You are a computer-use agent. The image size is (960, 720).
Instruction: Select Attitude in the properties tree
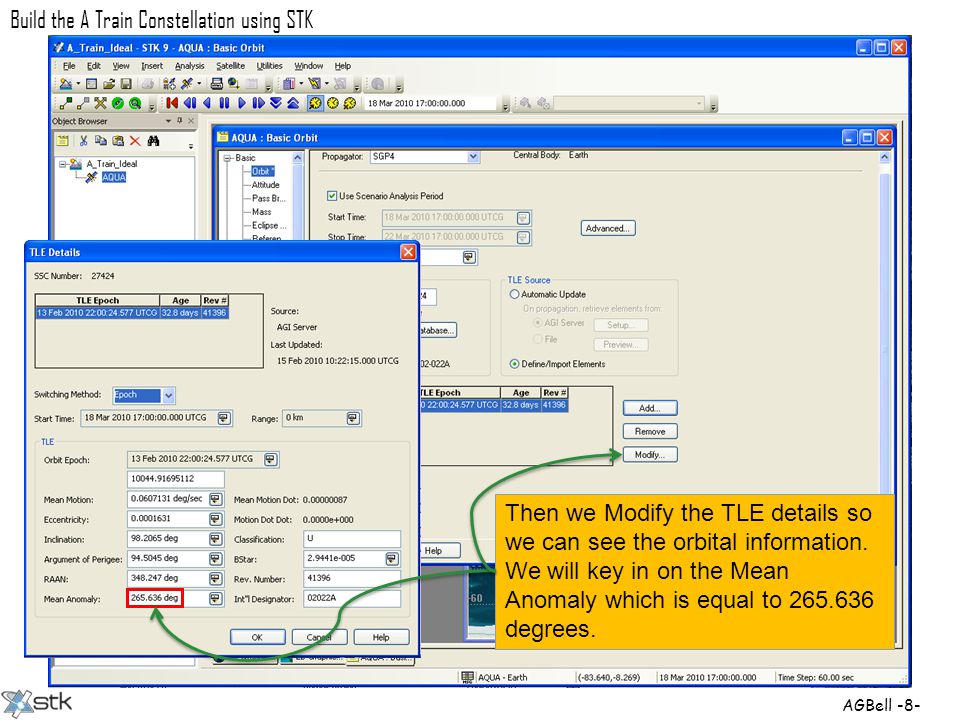[266, 185]
